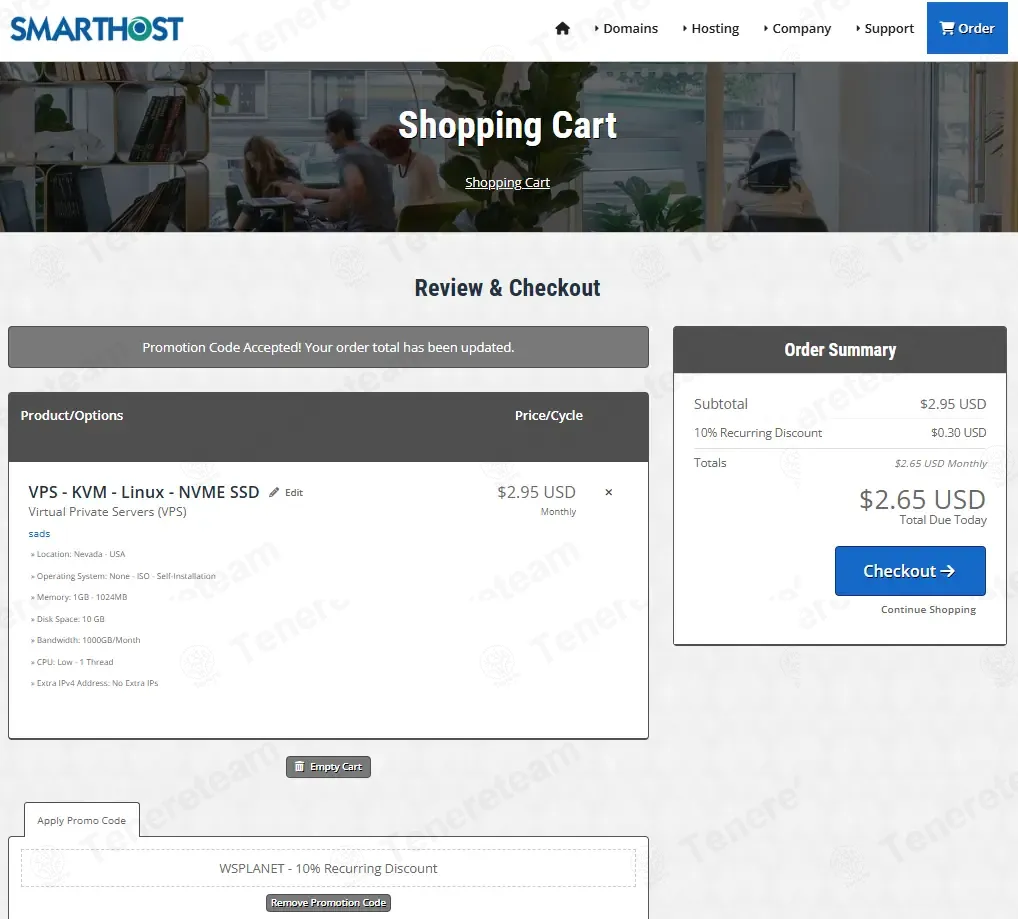Click the Product/Options column header

tap(71, 415)
